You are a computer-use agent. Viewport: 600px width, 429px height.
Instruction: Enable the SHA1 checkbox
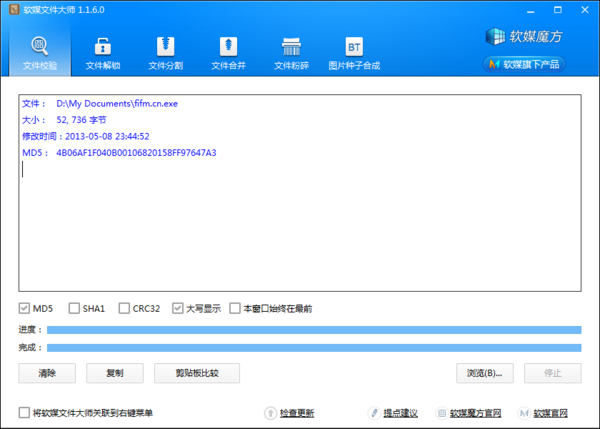click(74, 308)
